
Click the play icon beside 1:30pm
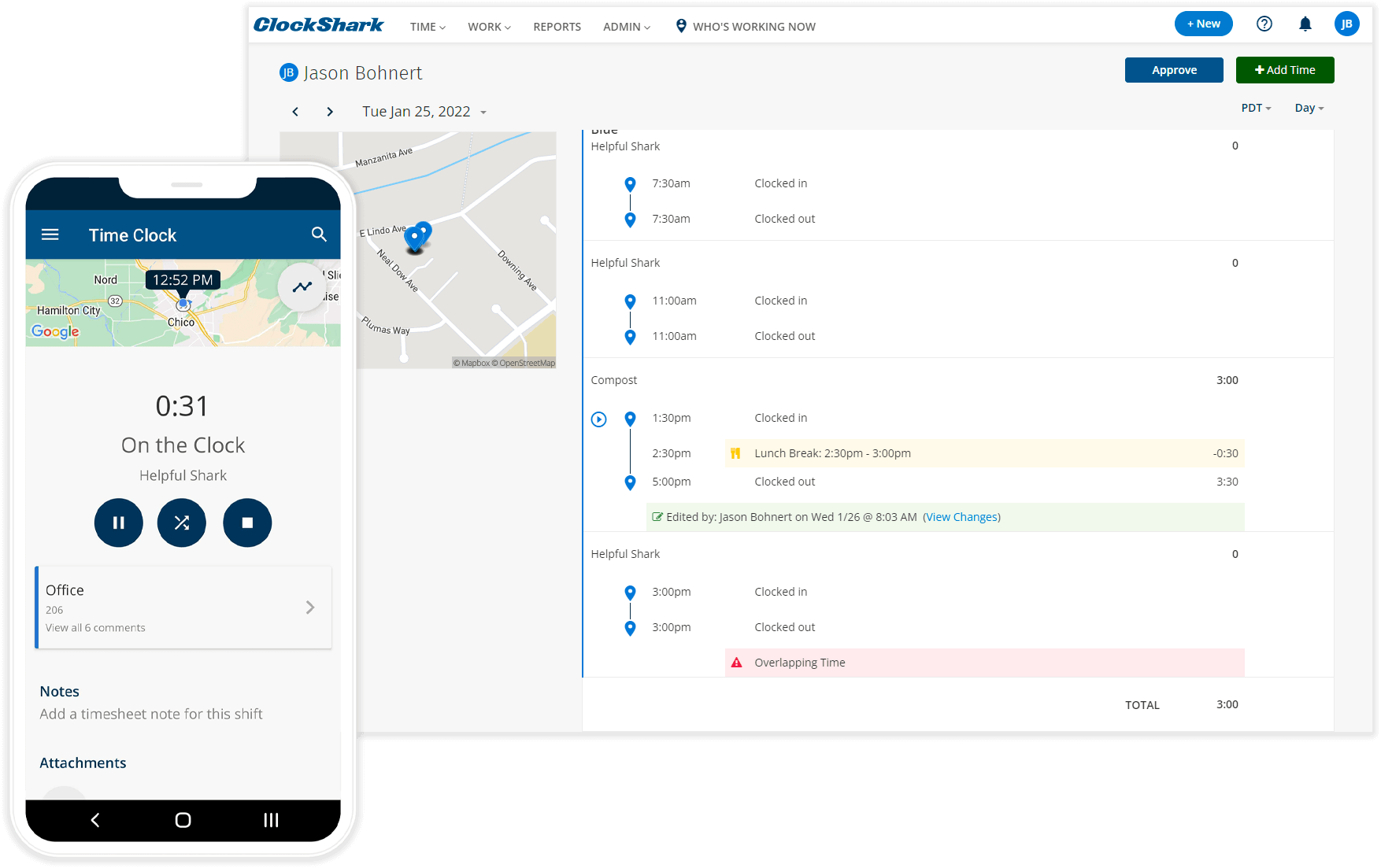tap(599, 419)
